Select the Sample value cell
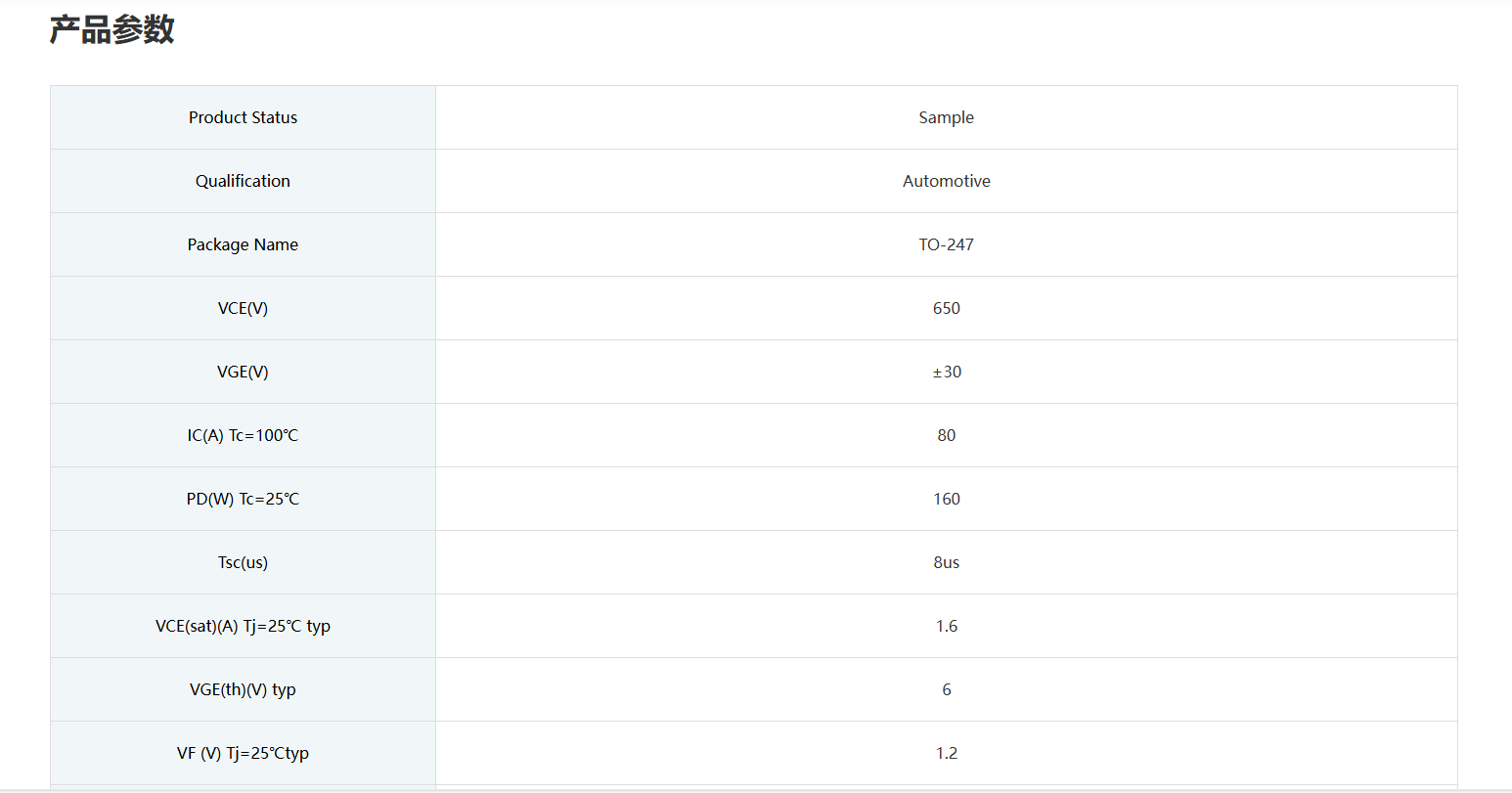1512x793 pixels. 946,117
